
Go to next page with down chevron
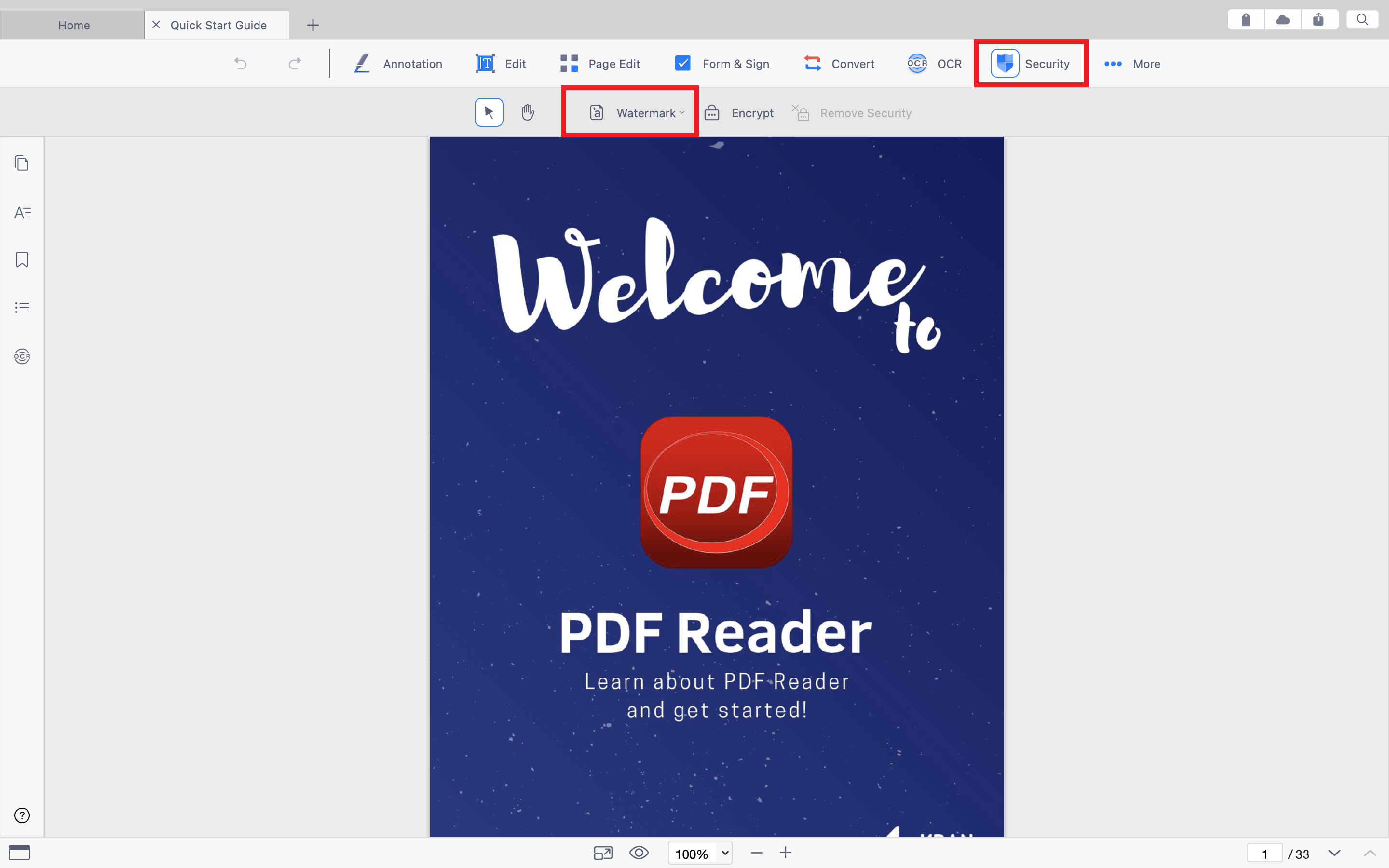pyautogui.click(x=1335, y=853)
